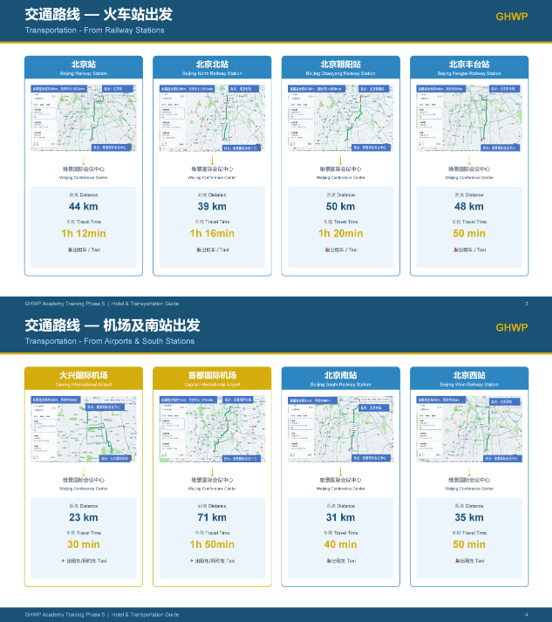Click the taxi icon under 1h 16min
Image resolution: width=552 pixels, height=622 pixels.
(198, 250)
